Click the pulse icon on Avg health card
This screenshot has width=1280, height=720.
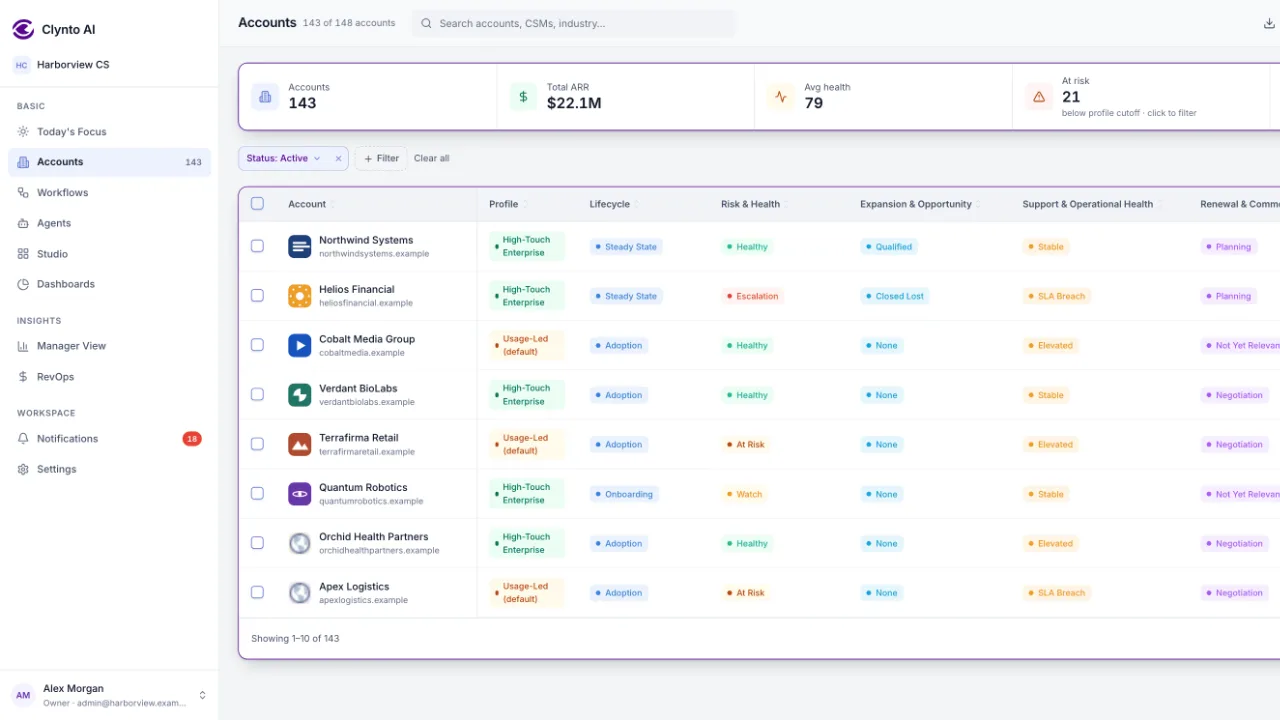[781, 97]
